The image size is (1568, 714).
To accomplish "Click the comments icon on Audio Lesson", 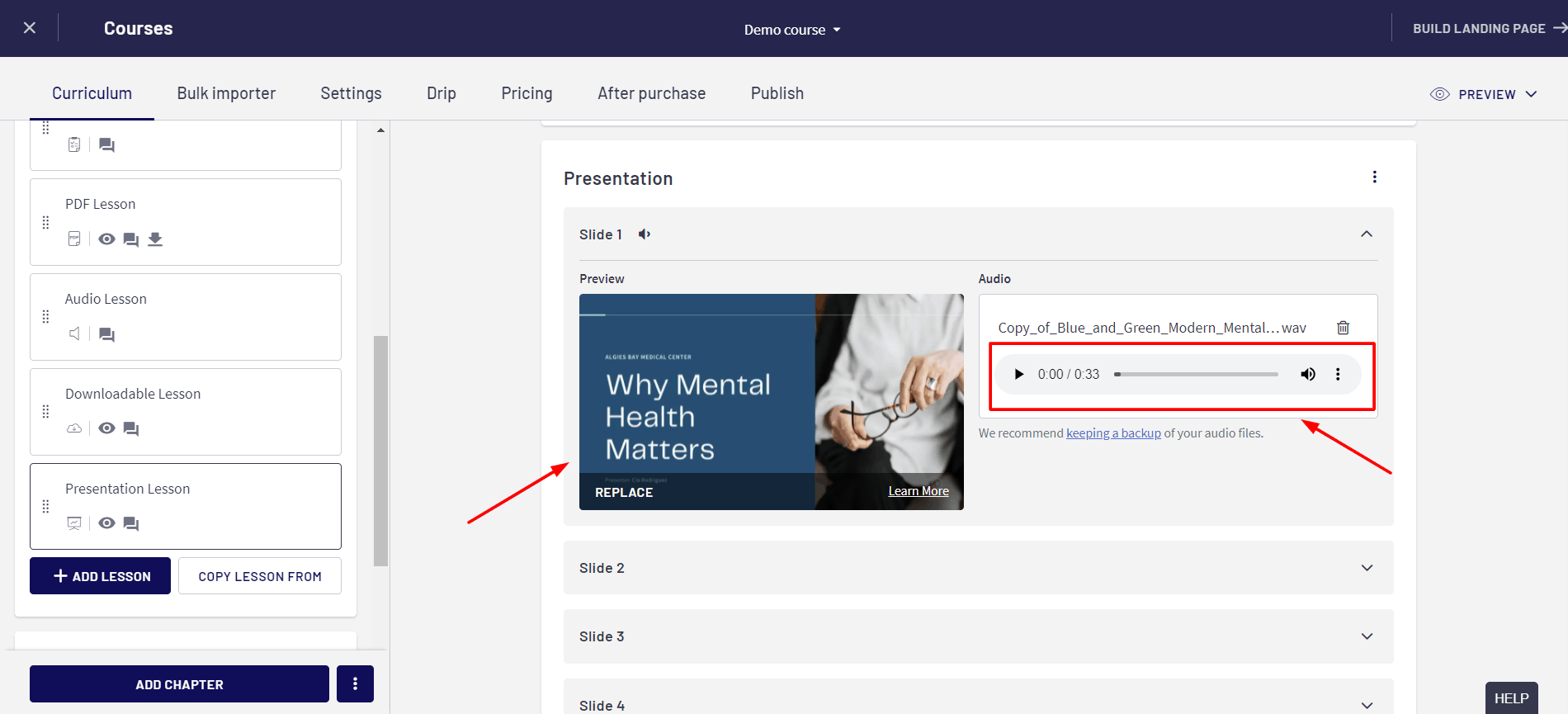I will click(106, 334).
